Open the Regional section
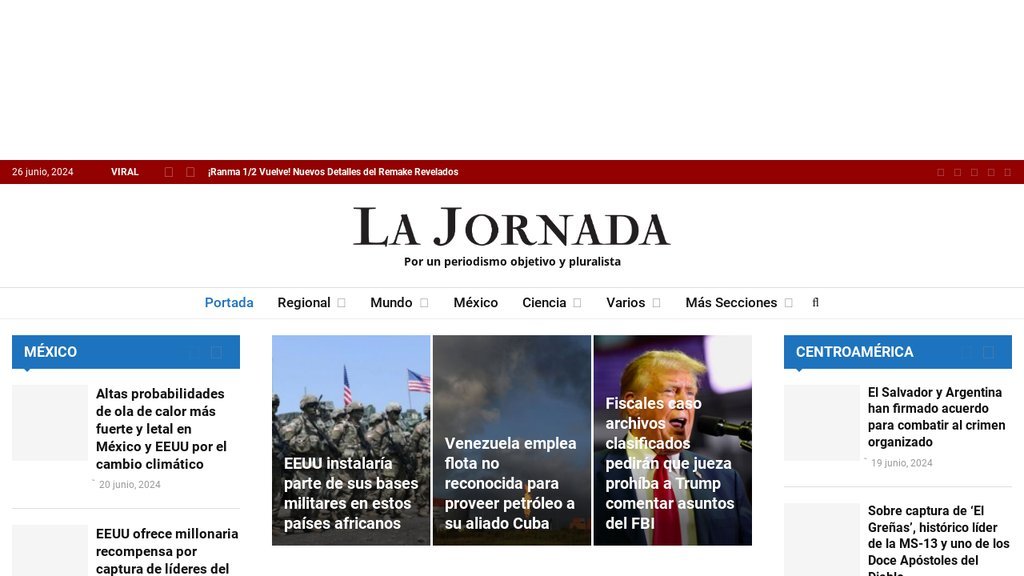Image resolution: width=1024 pixels, height=576 pixels. [304, 302]
